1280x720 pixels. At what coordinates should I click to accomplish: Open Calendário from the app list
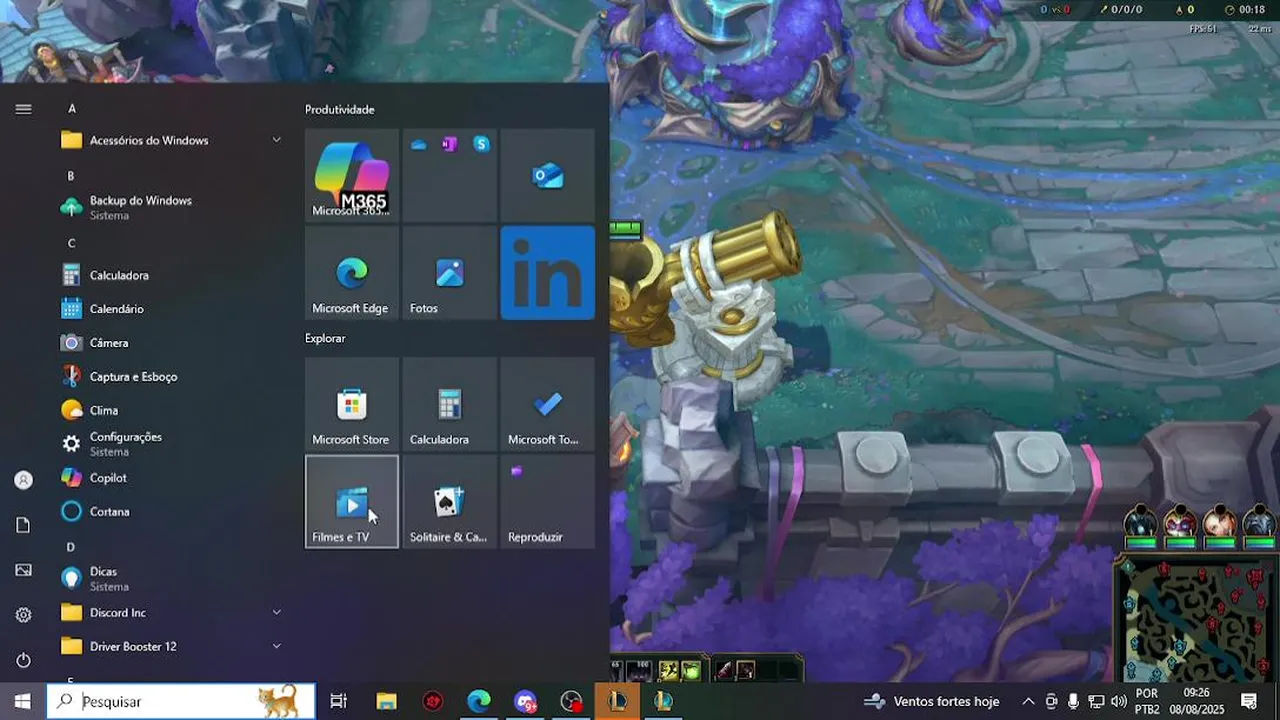click(171, 310)
